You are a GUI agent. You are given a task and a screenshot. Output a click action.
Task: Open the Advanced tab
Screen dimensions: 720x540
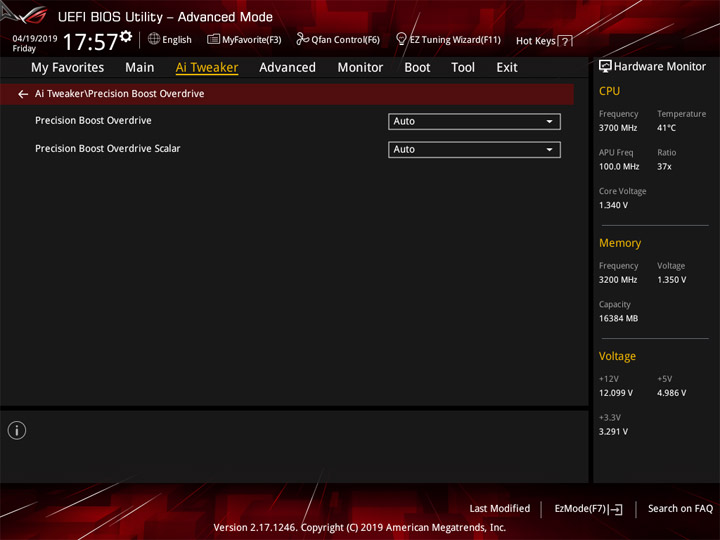(x=287, y=68)
